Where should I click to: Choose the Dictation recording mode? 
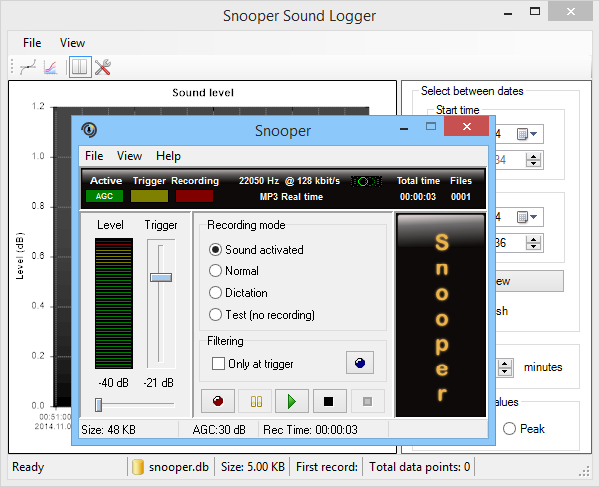click(216, 293)
